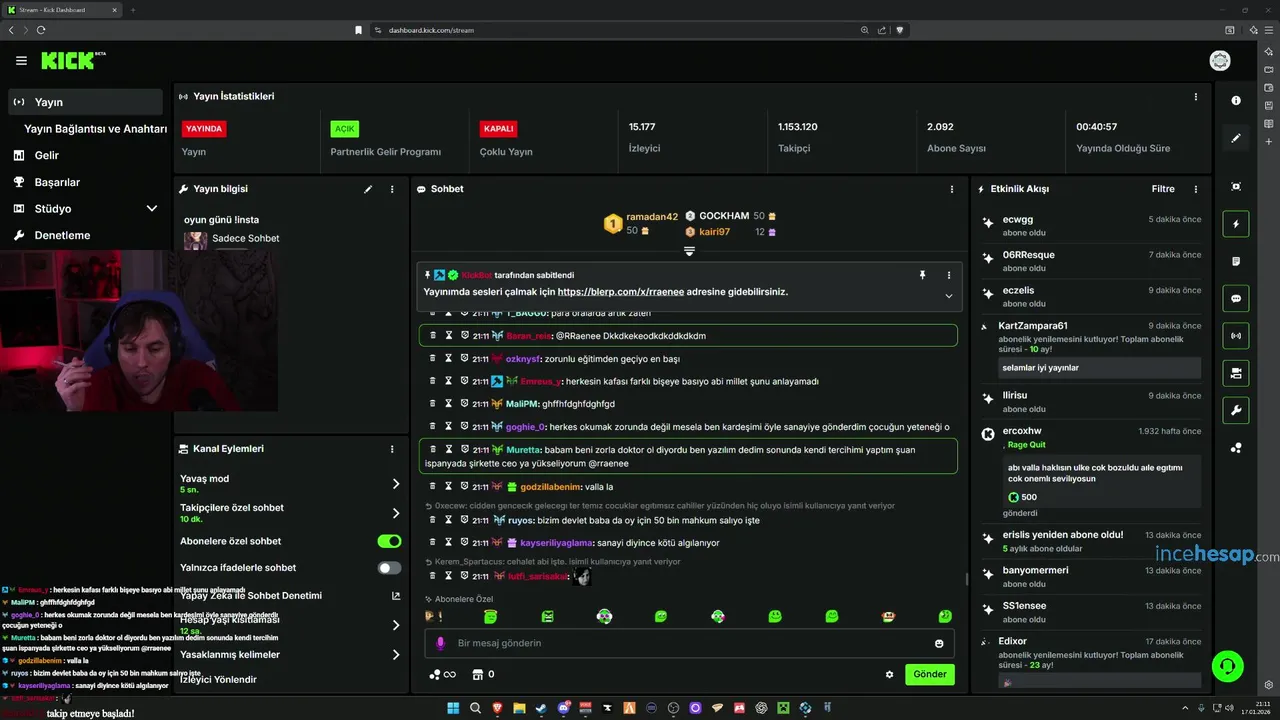The image size is (1280, 720).
Task: Toggle the wrench channel actions widget in the sidebar
Action: point(1236,410)
